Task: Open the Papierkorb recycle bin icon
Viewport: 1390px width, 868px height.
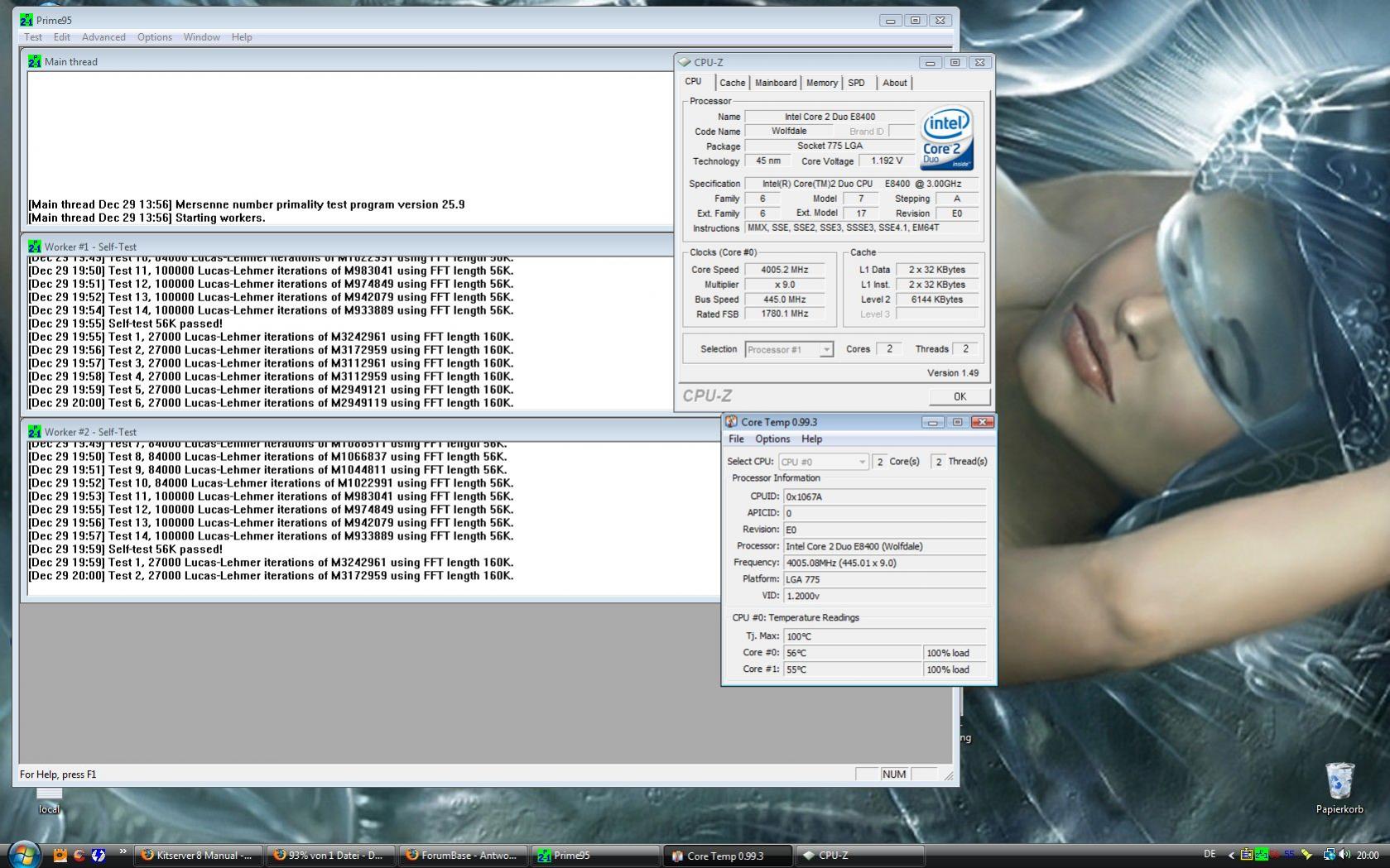Action: (x=1339, y=788)
